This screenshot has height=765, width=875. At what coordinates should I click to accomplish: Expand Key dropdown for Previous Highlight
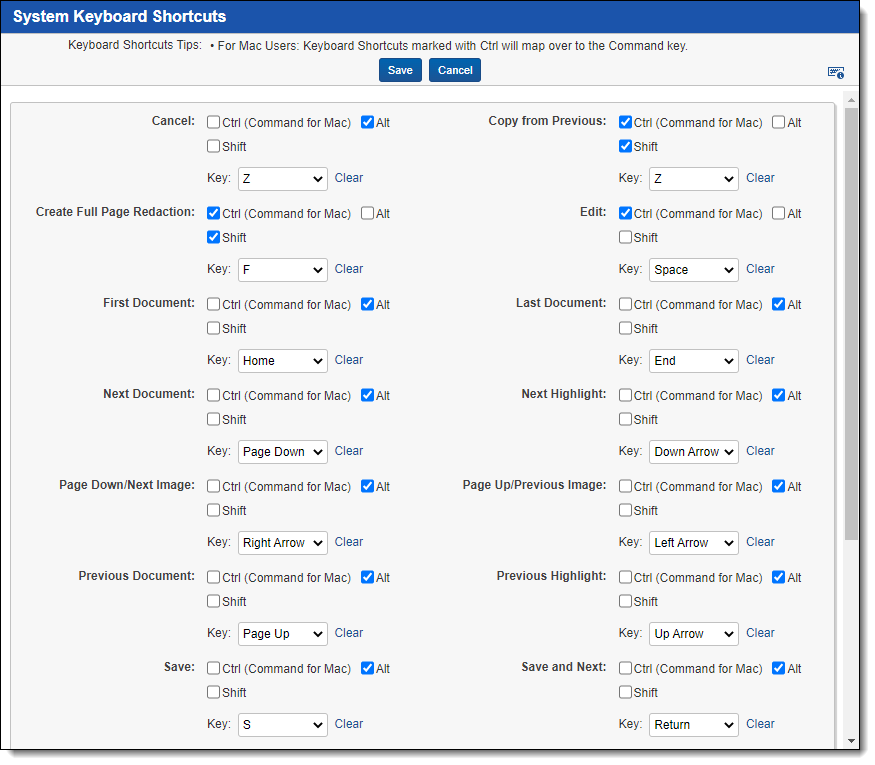point(693,634)
